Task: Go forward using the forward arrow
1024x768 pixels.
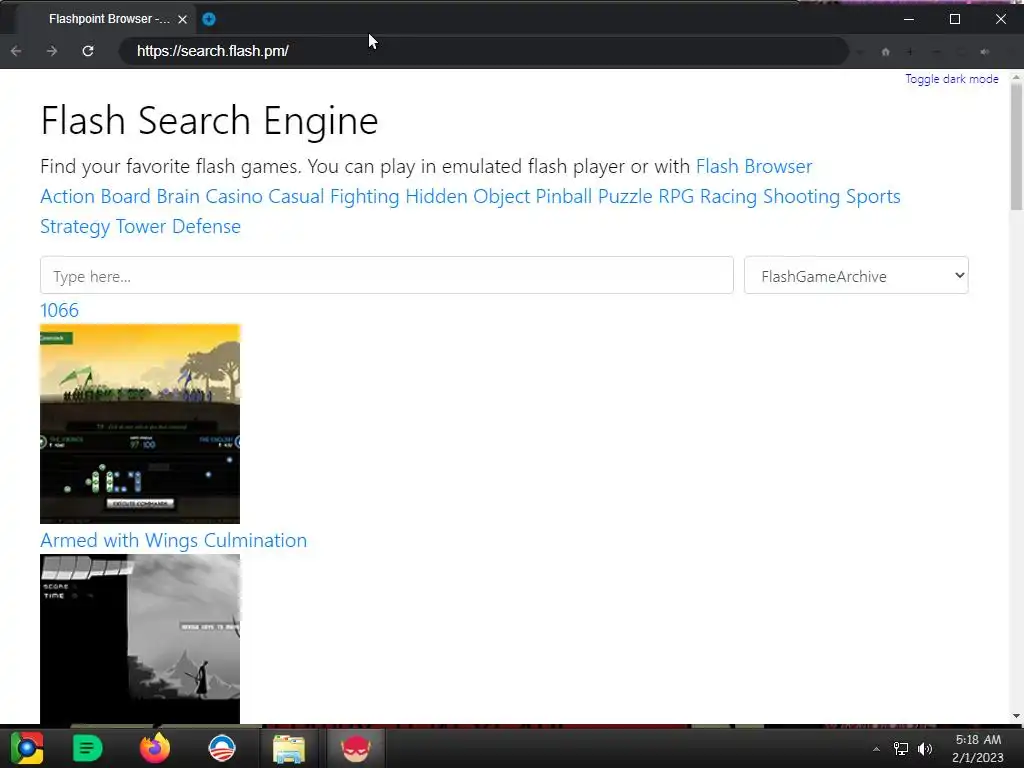Action: pos(52,51)
